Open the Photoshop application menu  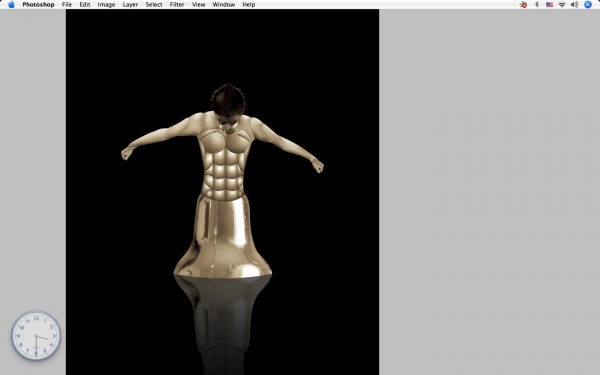38,5
